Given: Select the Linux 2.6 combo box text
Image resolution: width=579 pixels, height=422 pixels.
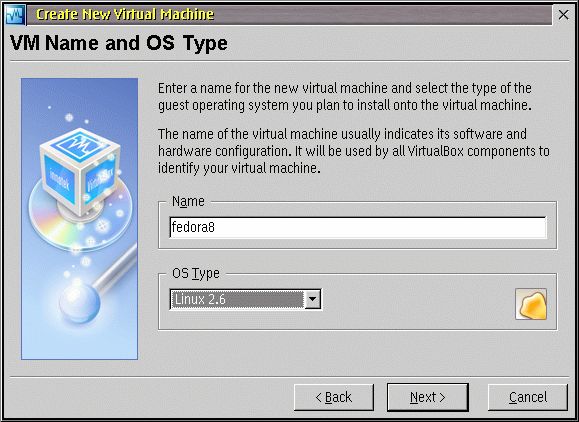Looking at the screenshot, I should point(200,299).
